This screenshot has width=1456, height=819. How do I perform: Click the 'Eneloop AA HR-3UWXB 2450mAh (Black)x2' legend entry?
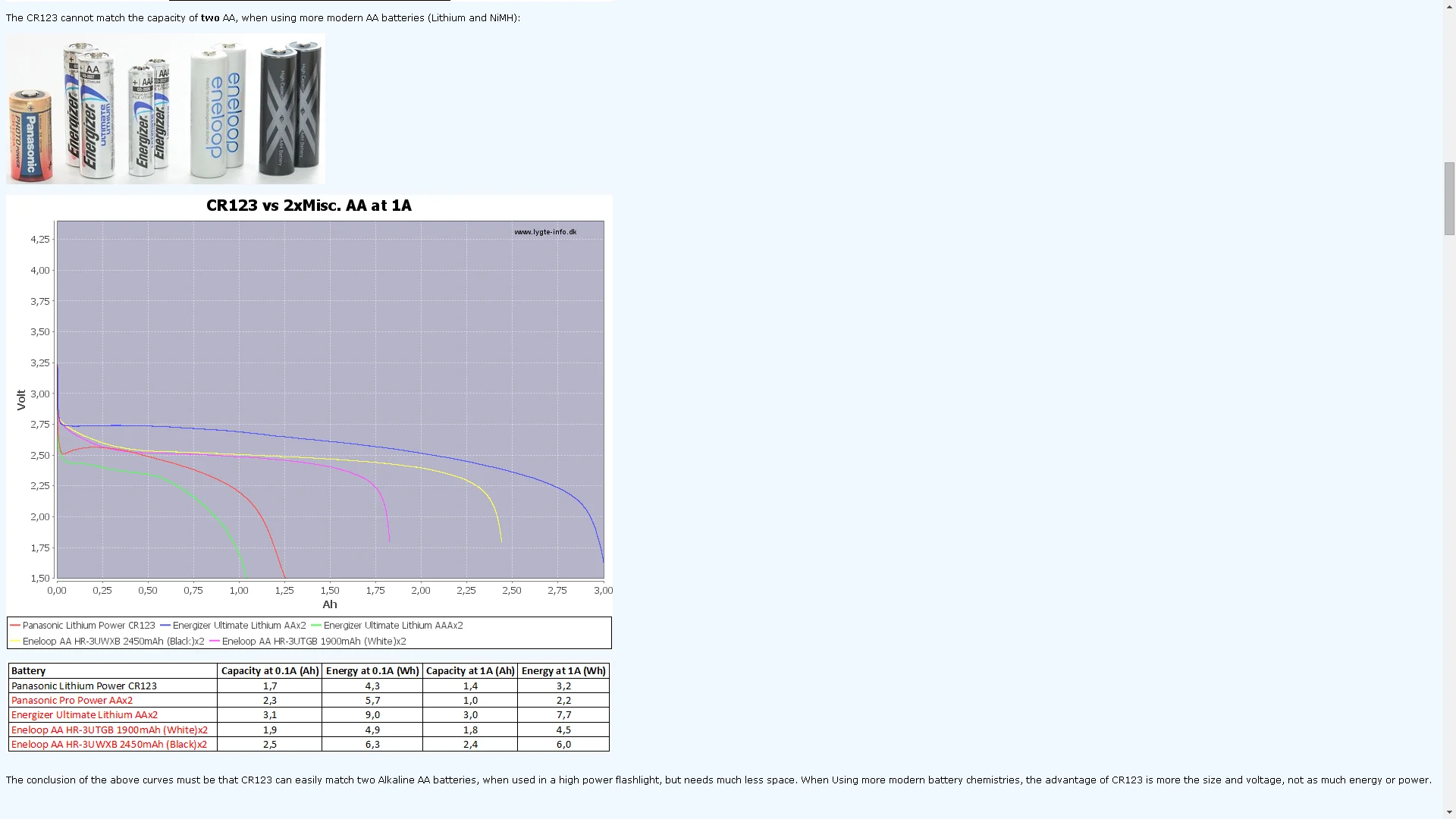tap(108, 642)
